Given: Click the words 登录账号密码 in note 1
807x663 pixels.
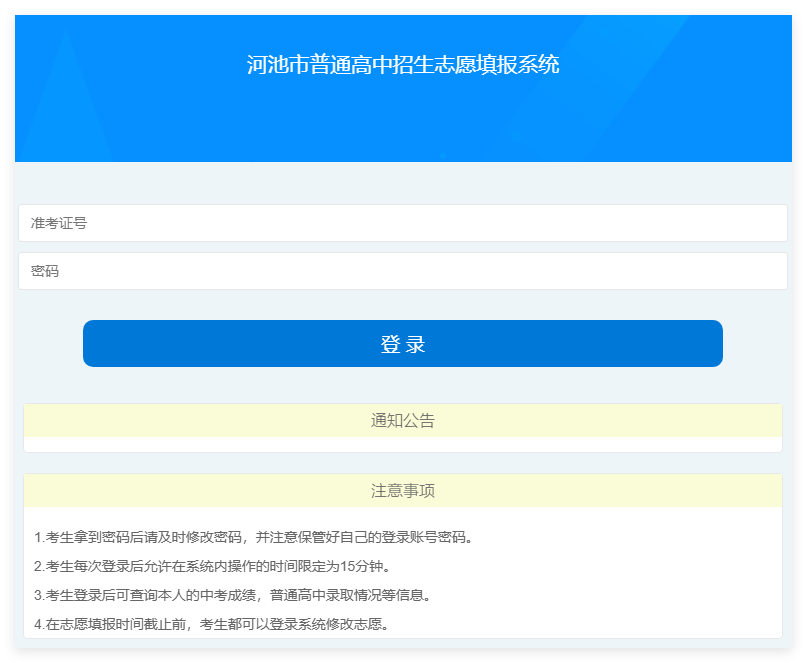Looking at the screenshot, I should pos(418,537).
